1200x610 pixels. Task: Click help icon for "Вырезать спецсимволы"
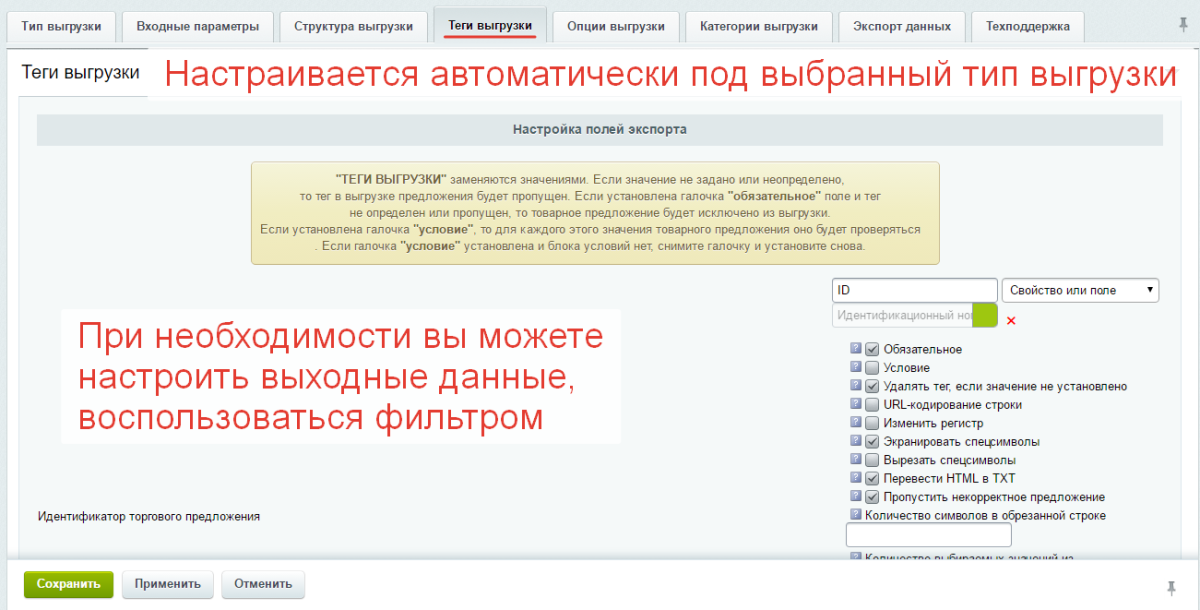[856, 460]
